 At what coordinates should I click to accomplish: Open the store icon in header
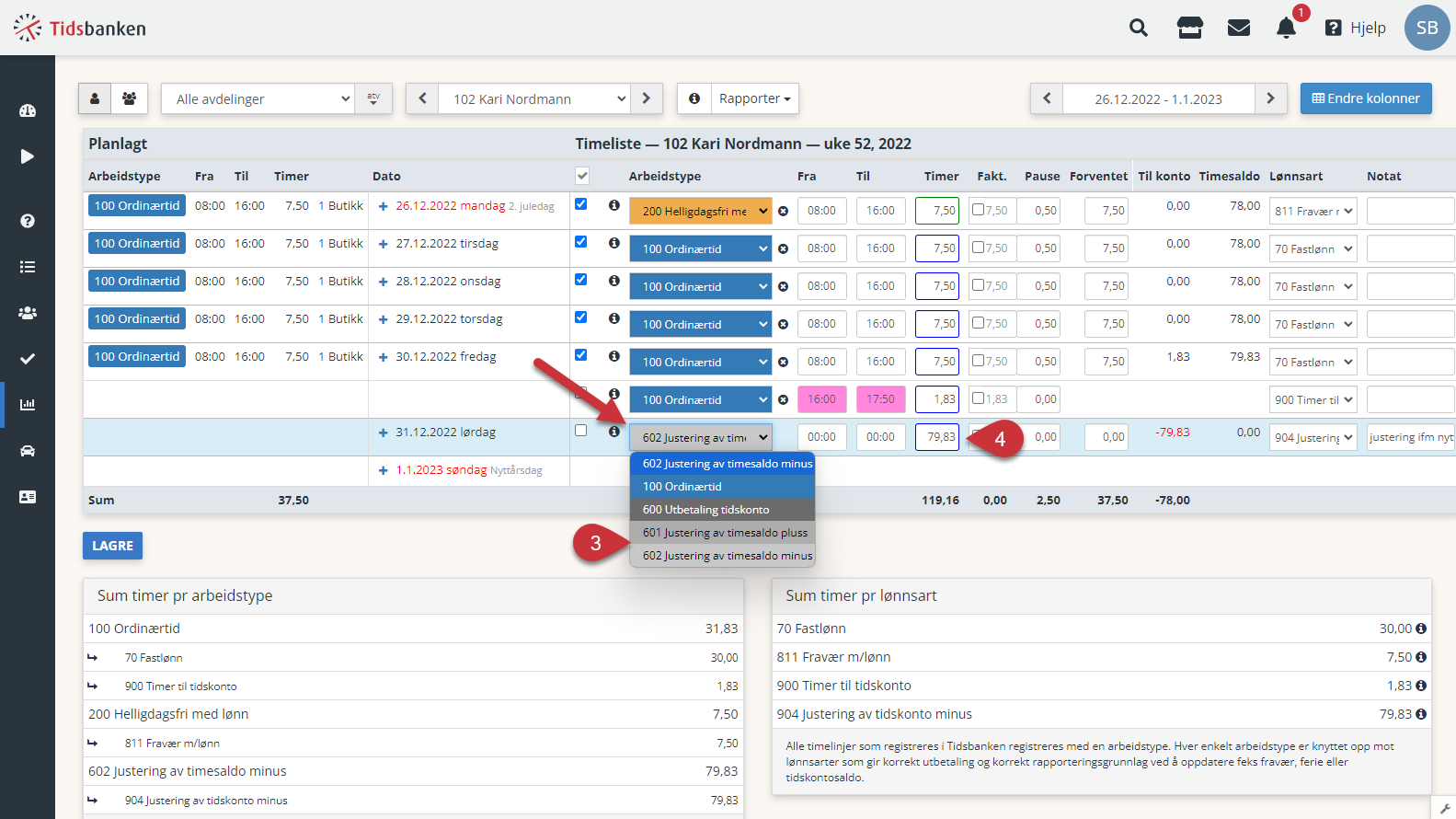[x=1190, y=28]
